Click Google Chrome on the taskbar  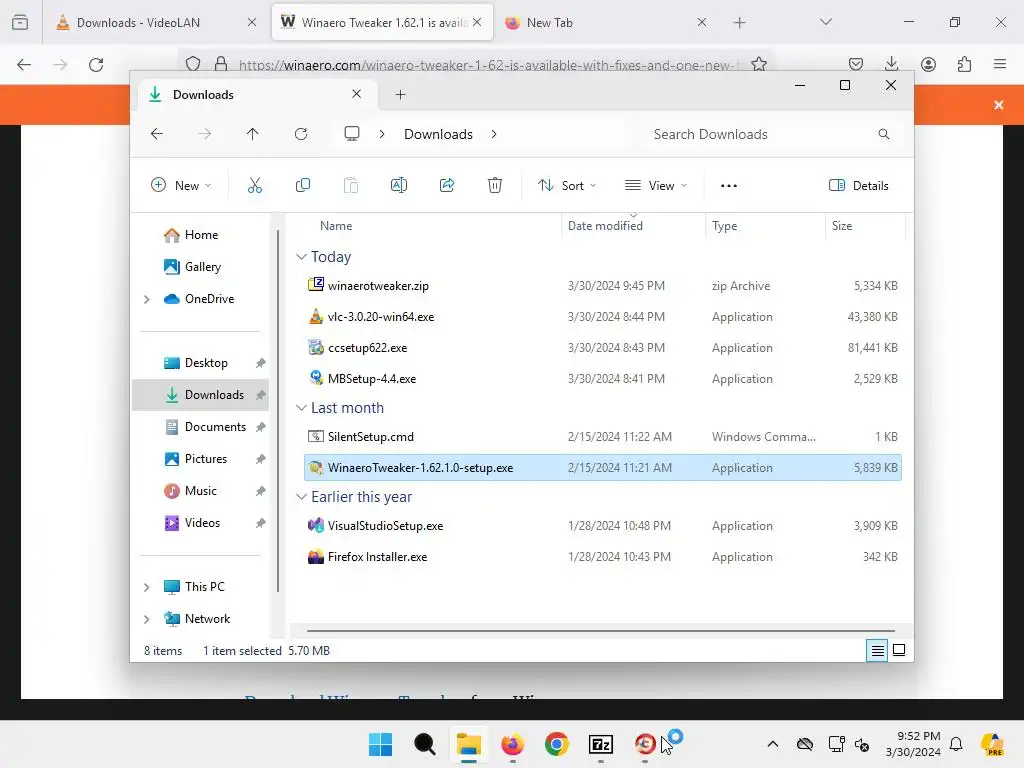click(x=556, y=744)
